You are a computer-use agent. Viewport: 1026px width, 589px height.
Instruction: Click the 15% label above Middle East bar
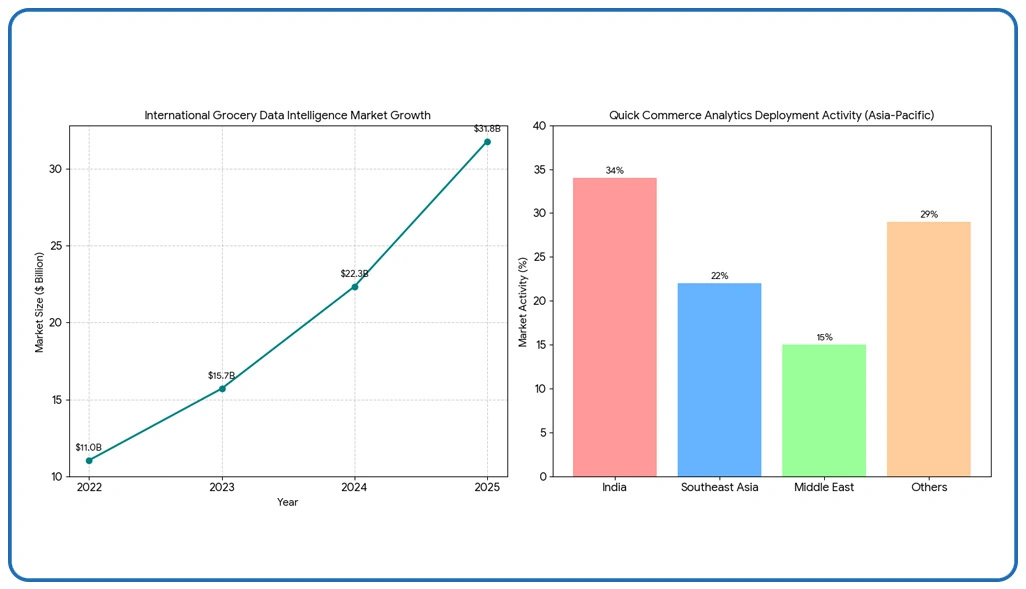pos(824,338)
